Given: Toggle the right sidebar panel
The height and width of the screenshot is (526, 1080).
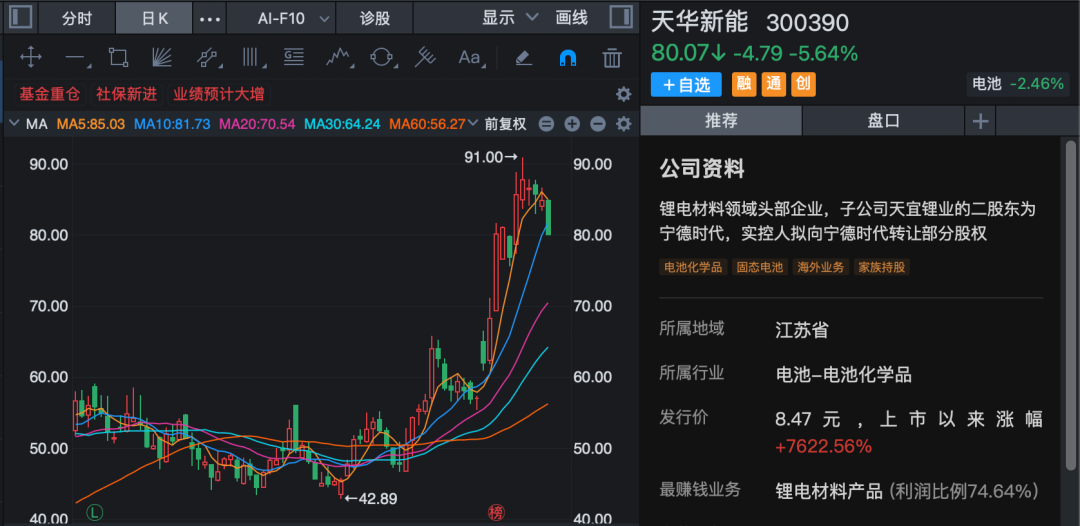Looking at the screenshot, I should pyautogui.click(x=620, y=18).
